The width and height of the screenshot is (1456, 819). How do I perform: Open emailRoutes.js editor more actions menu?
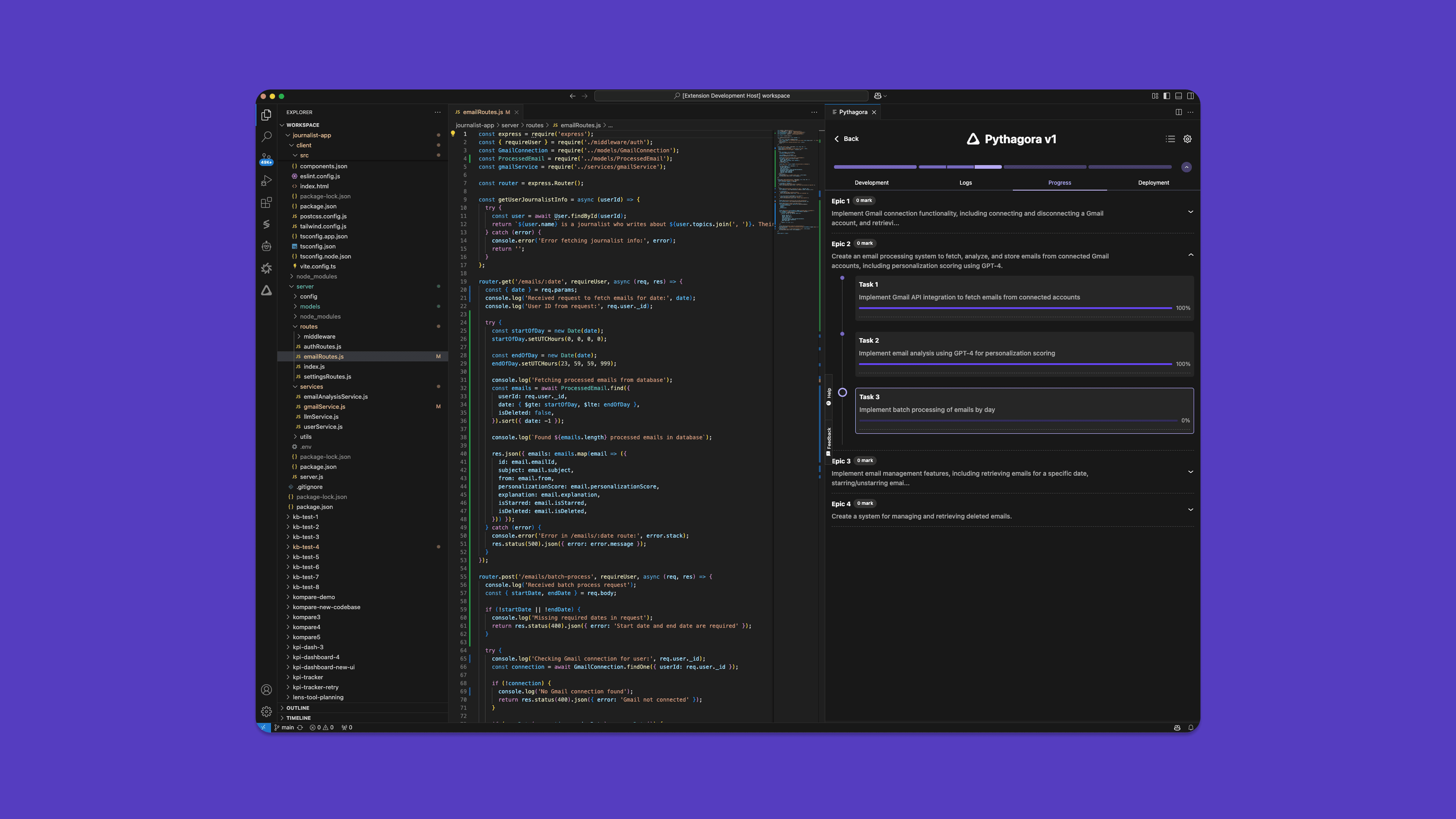pyautogui.click(x=814, y=112)
